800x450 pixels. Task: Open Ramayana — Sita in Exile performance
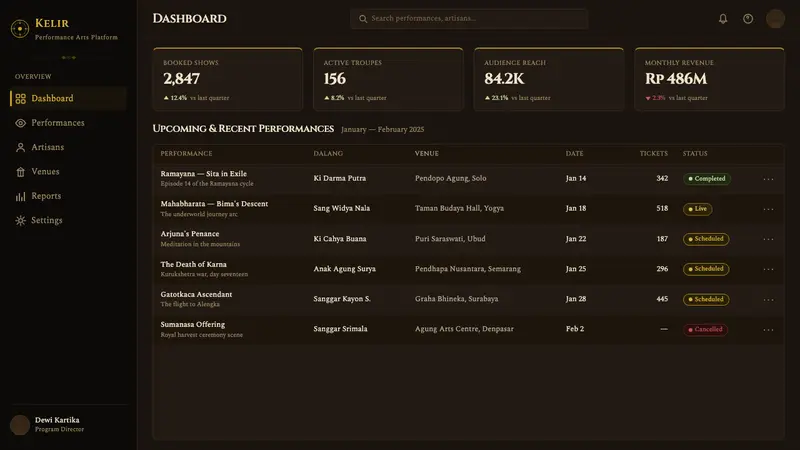click(x=204, y=174)
